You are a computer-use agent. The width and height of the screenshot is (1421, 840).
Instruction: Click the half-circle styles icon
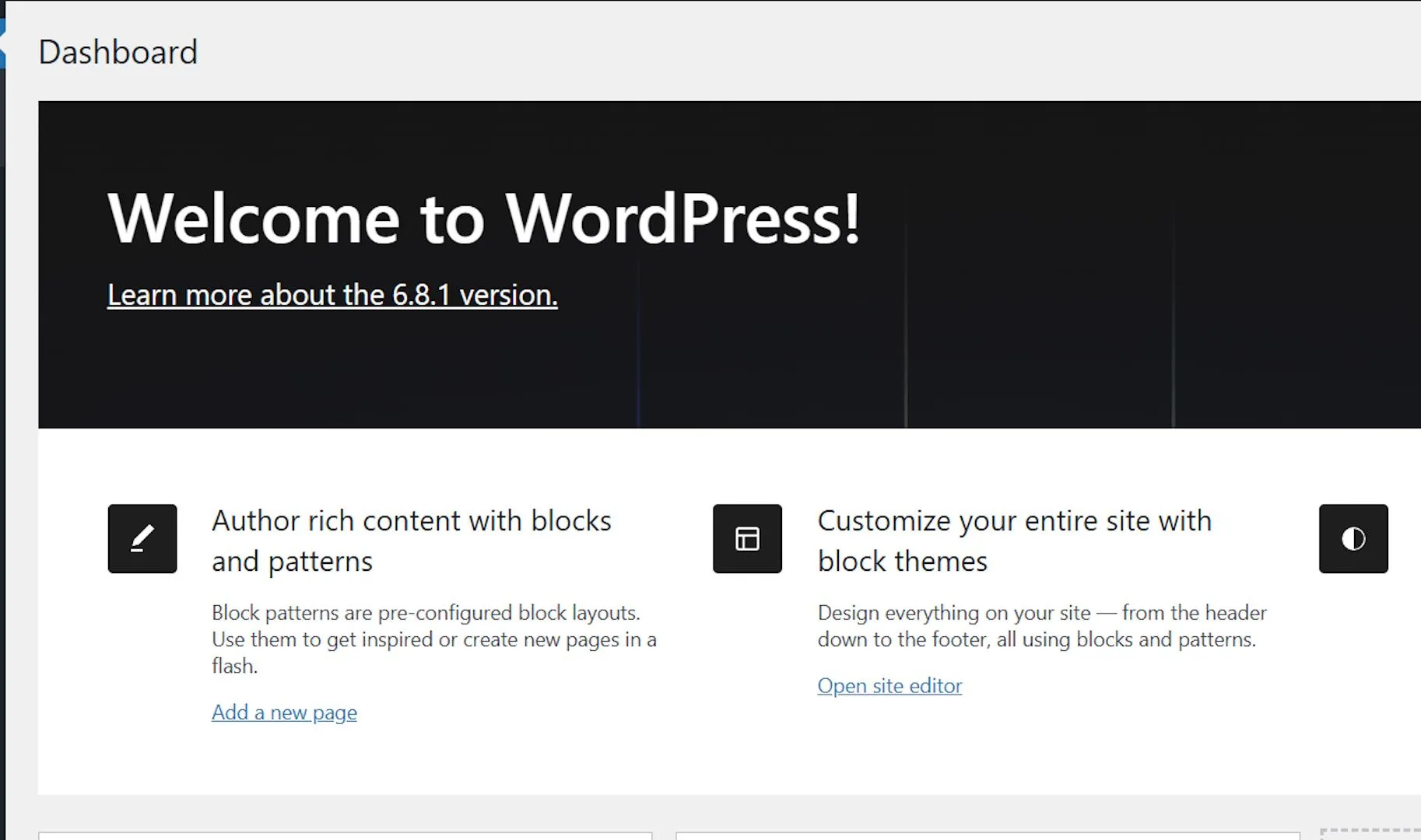[x=1353, y=538]
